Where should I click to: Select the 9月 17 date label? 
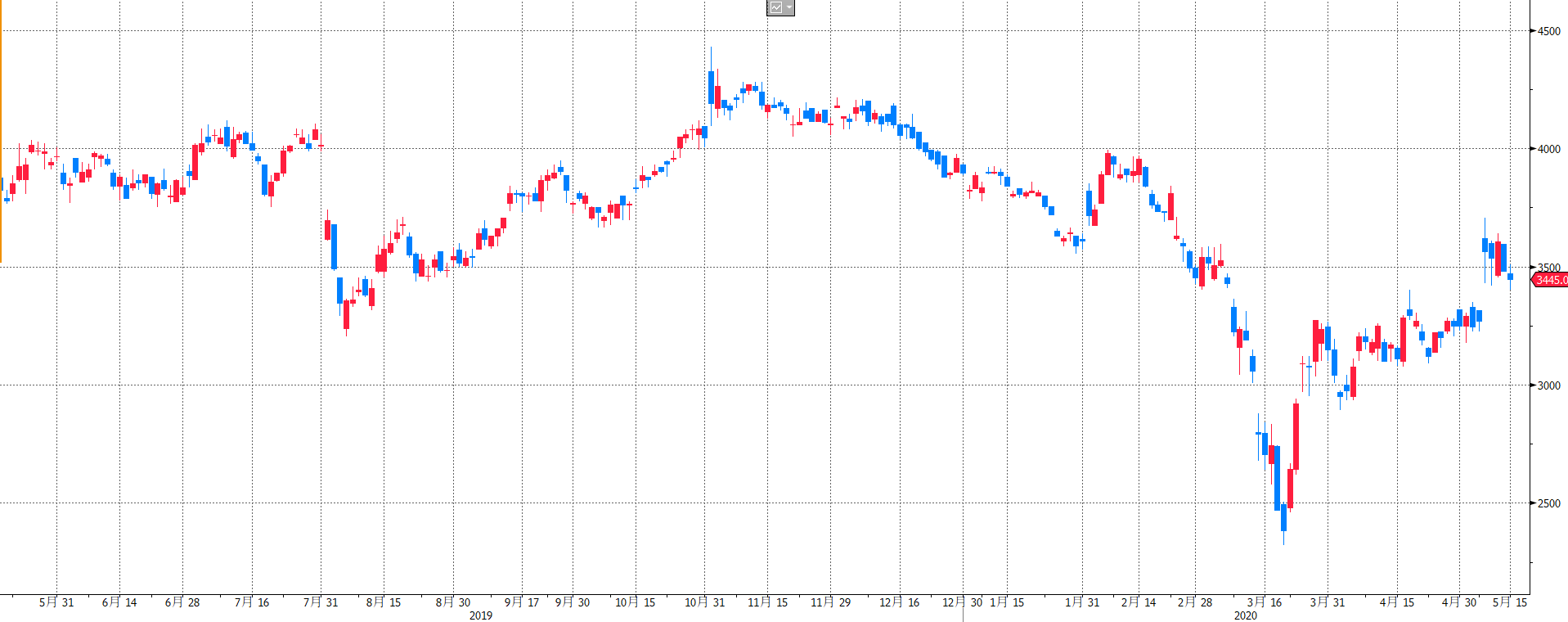click(522, 602)
